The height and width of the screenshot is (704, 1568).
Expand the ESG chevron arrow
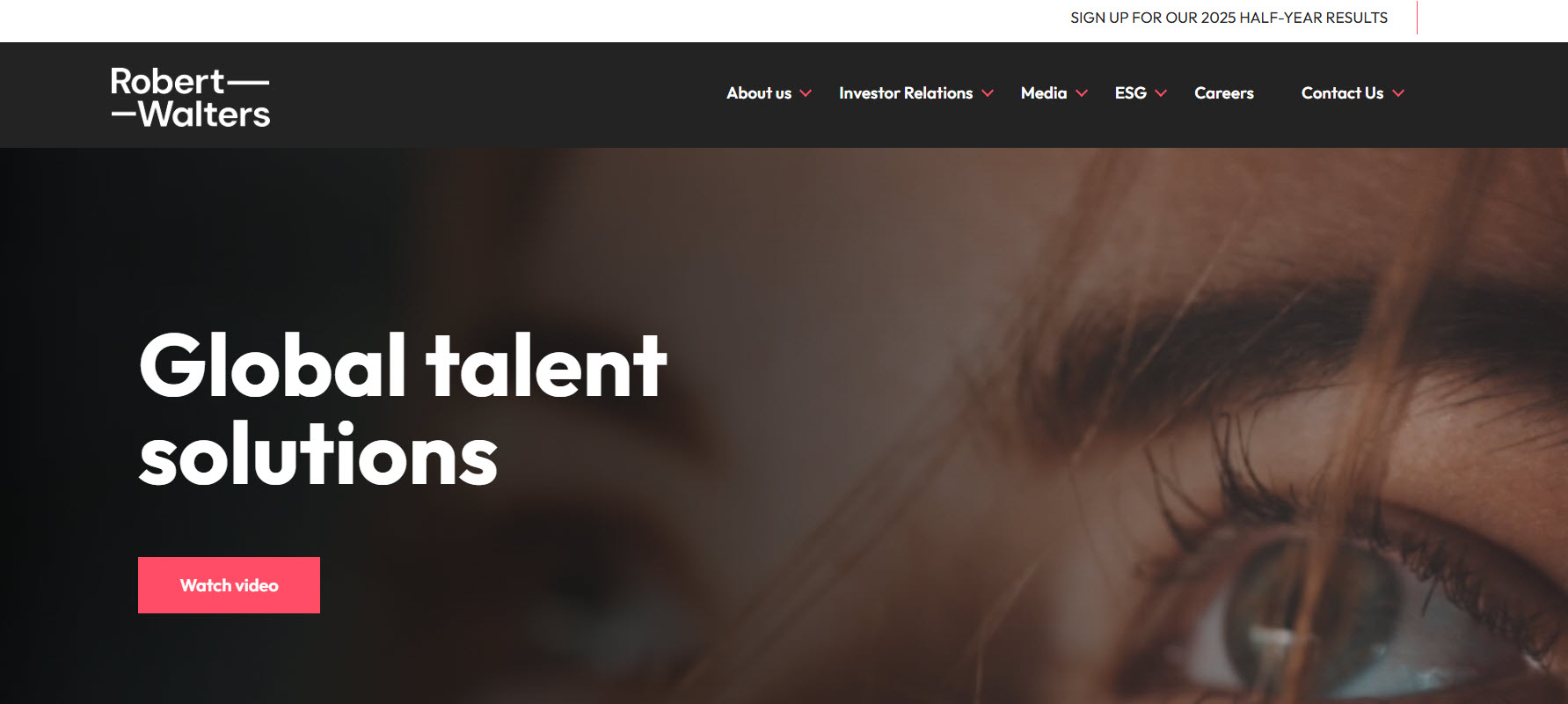click(1161, 93)
